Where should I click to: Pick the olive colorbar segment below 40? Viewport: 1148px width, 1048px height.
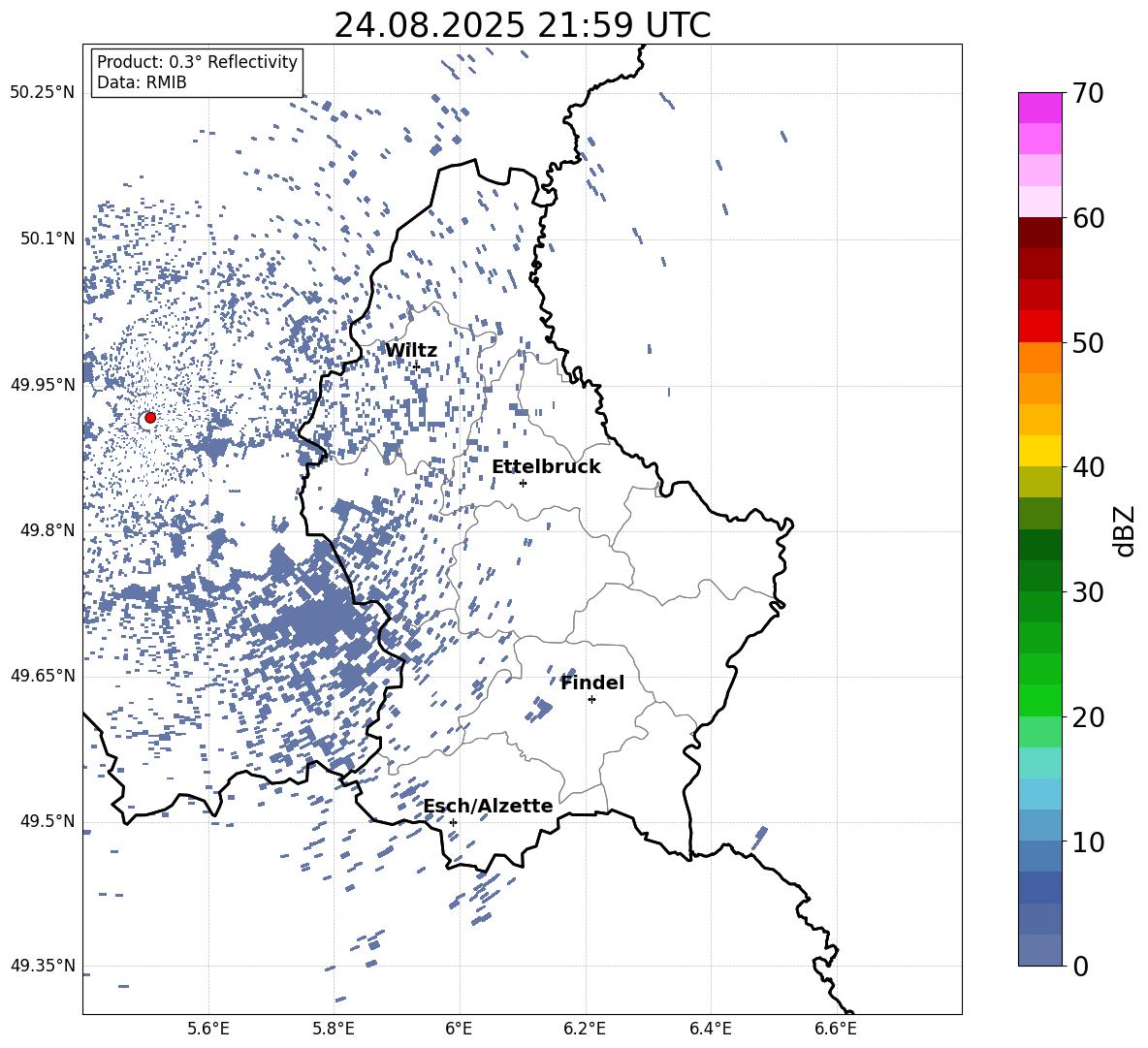point(1040,482)
